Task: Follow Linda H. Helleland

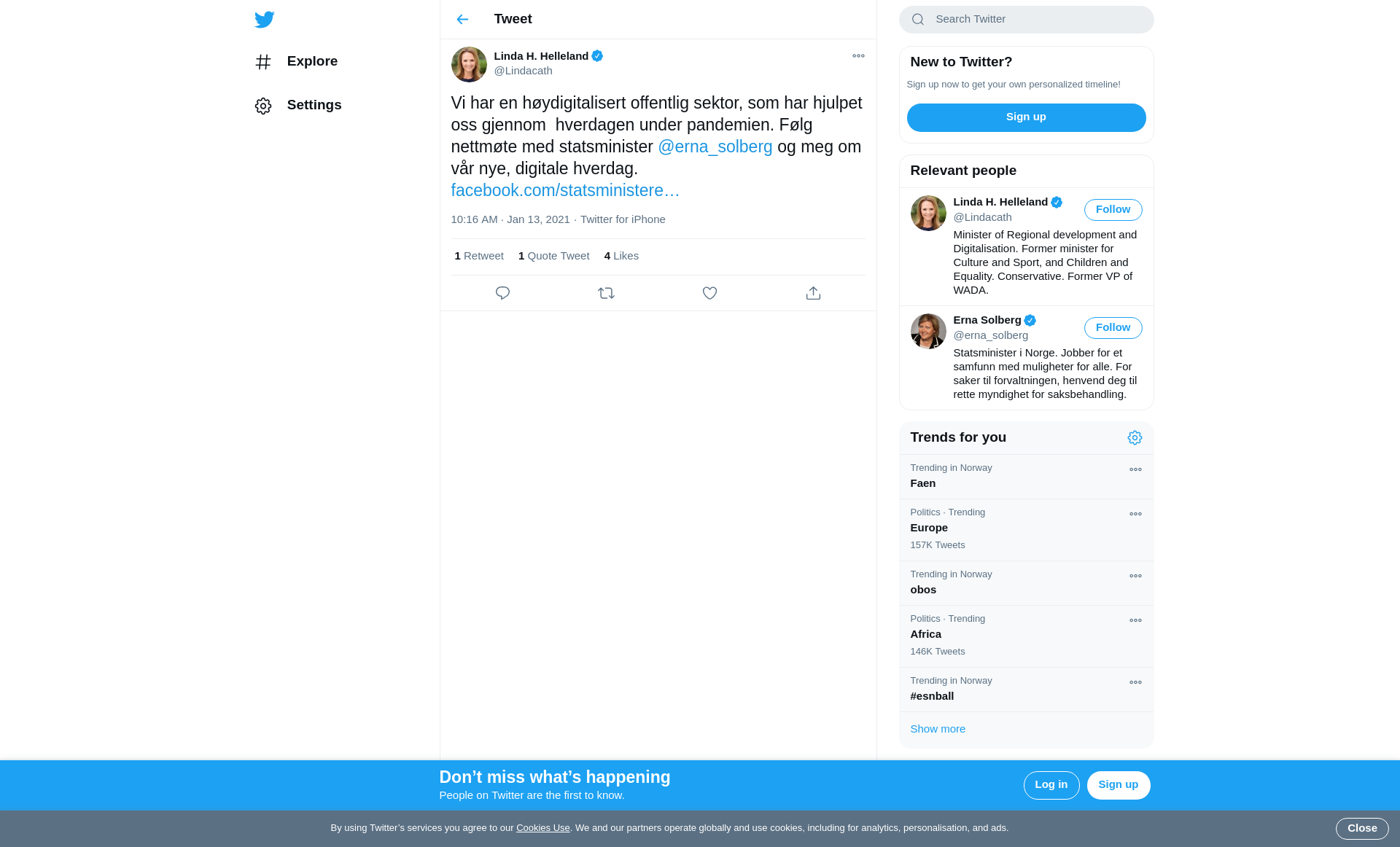Action: (x=1113, y=210)
